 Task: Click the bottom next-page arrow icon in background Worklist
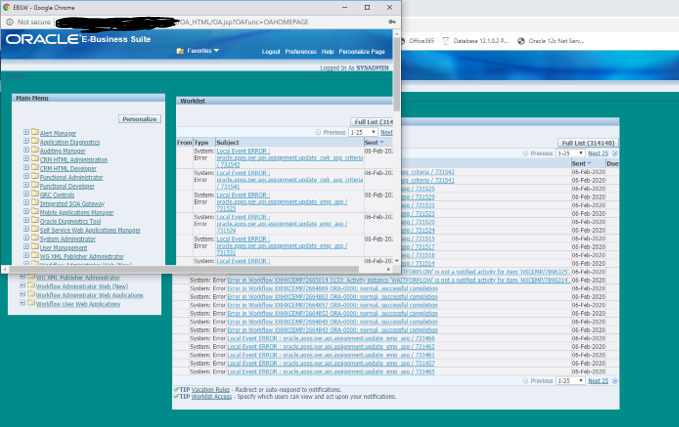point(614,381)
